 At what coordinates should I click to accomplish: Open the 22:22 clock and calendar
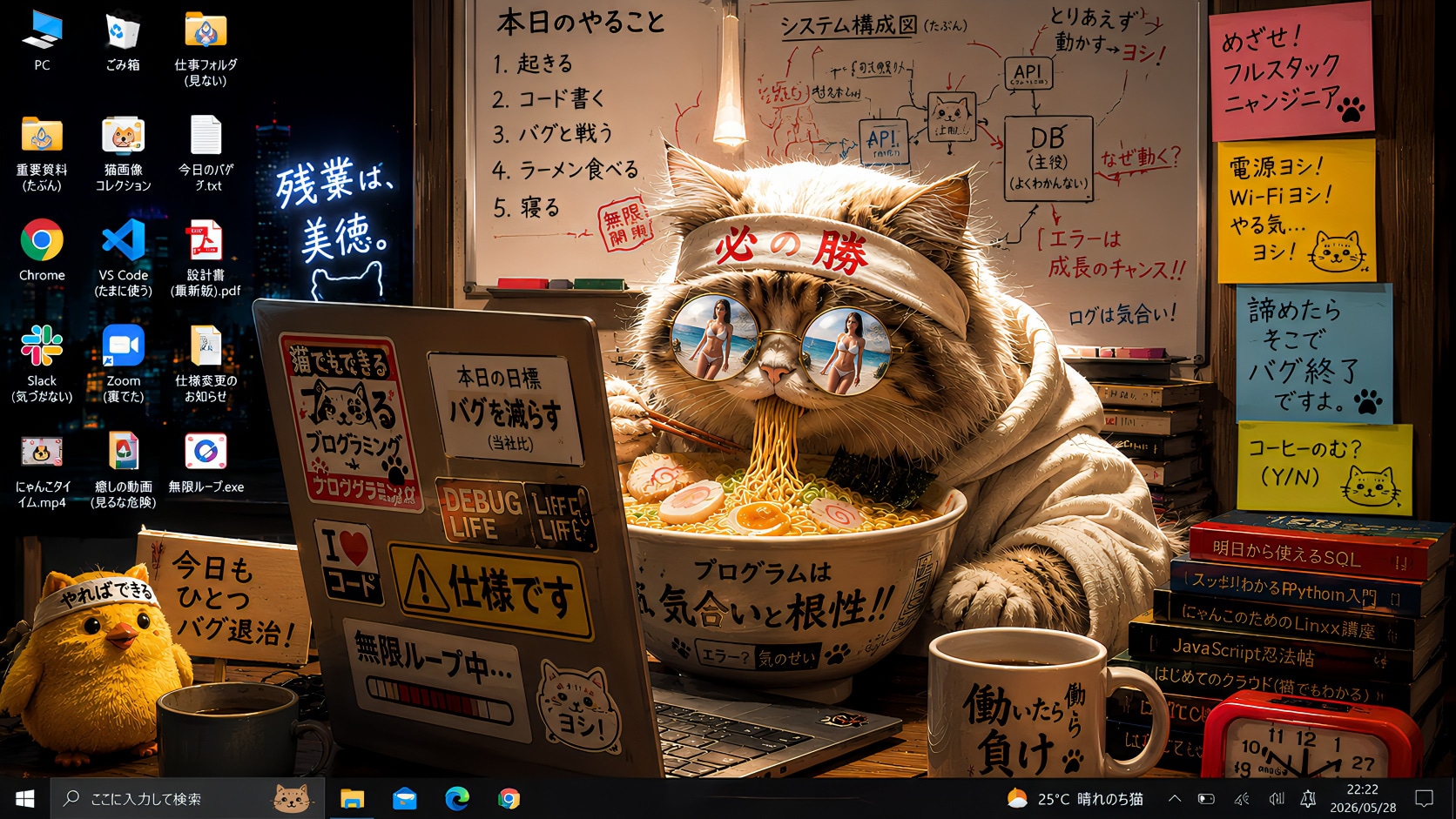[1362, 798]
